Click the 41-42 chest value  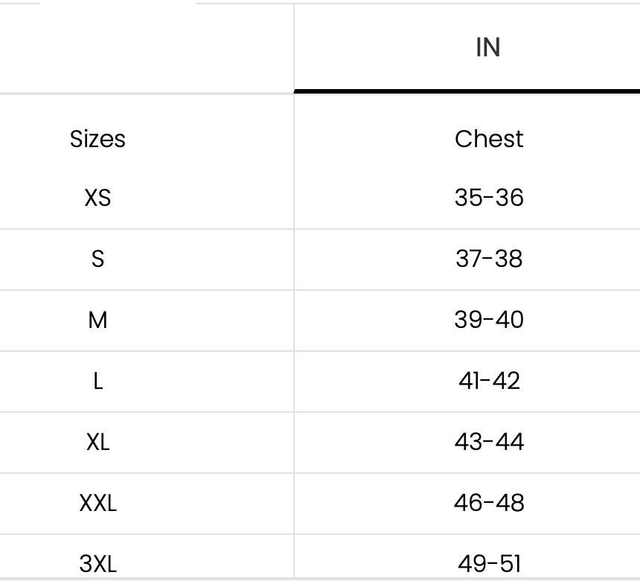pos(489,381)
